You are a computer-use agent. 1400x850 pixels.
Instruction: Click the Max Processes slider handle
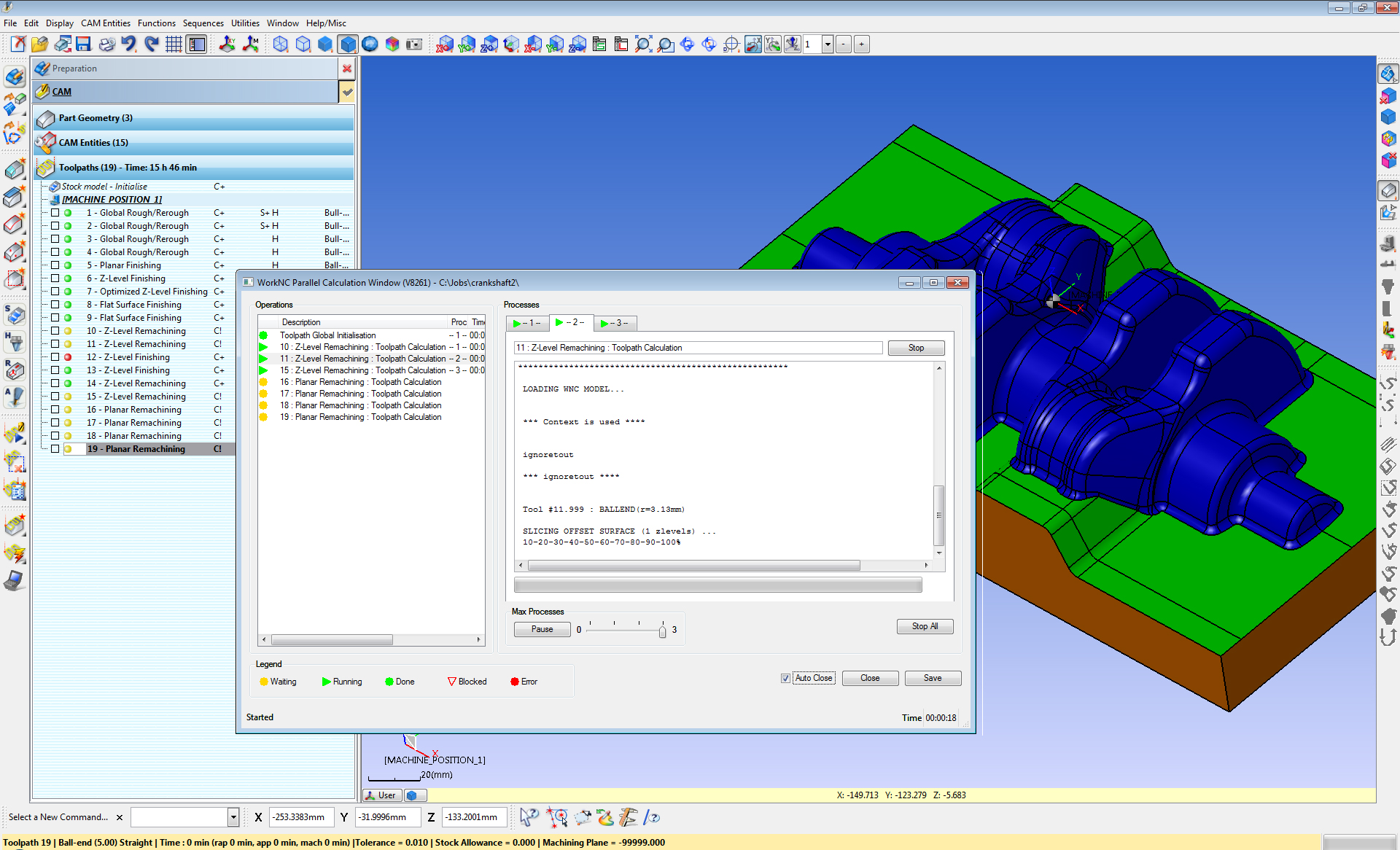click(x=662, y=631)
